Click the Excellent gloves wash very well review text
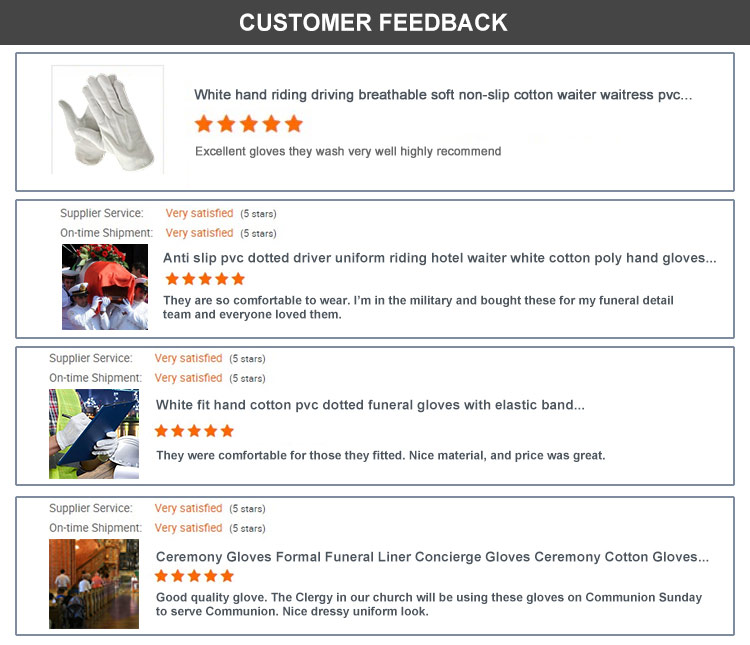This screenshot has width=750, height=645. pyautogui.click(x=348, y=151)
